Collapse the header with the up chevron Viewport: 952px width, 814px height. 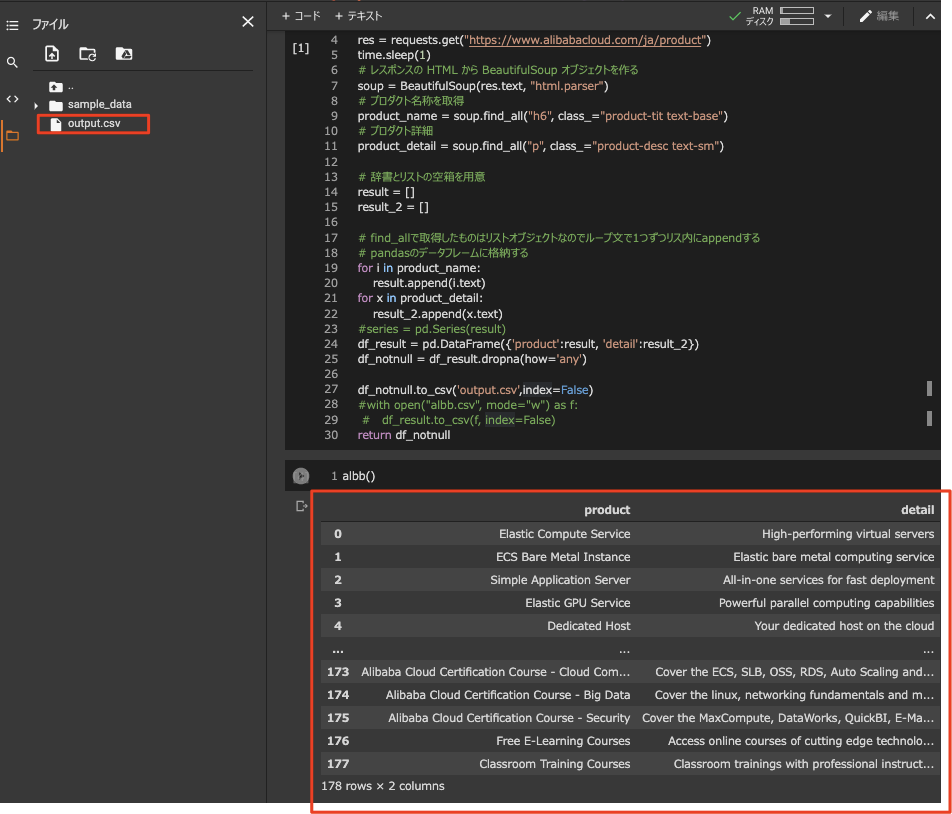[x=929, y=16]
